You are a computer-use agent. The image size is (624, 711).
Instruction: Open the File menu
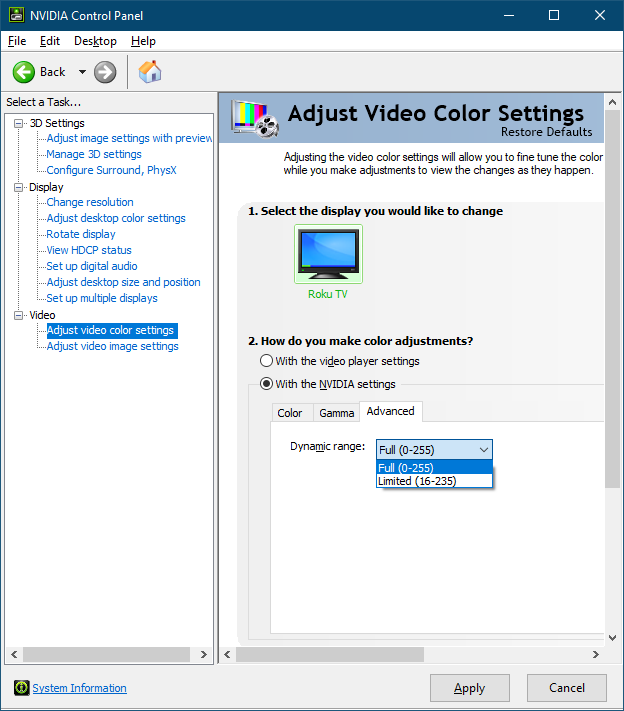point(17,41)
